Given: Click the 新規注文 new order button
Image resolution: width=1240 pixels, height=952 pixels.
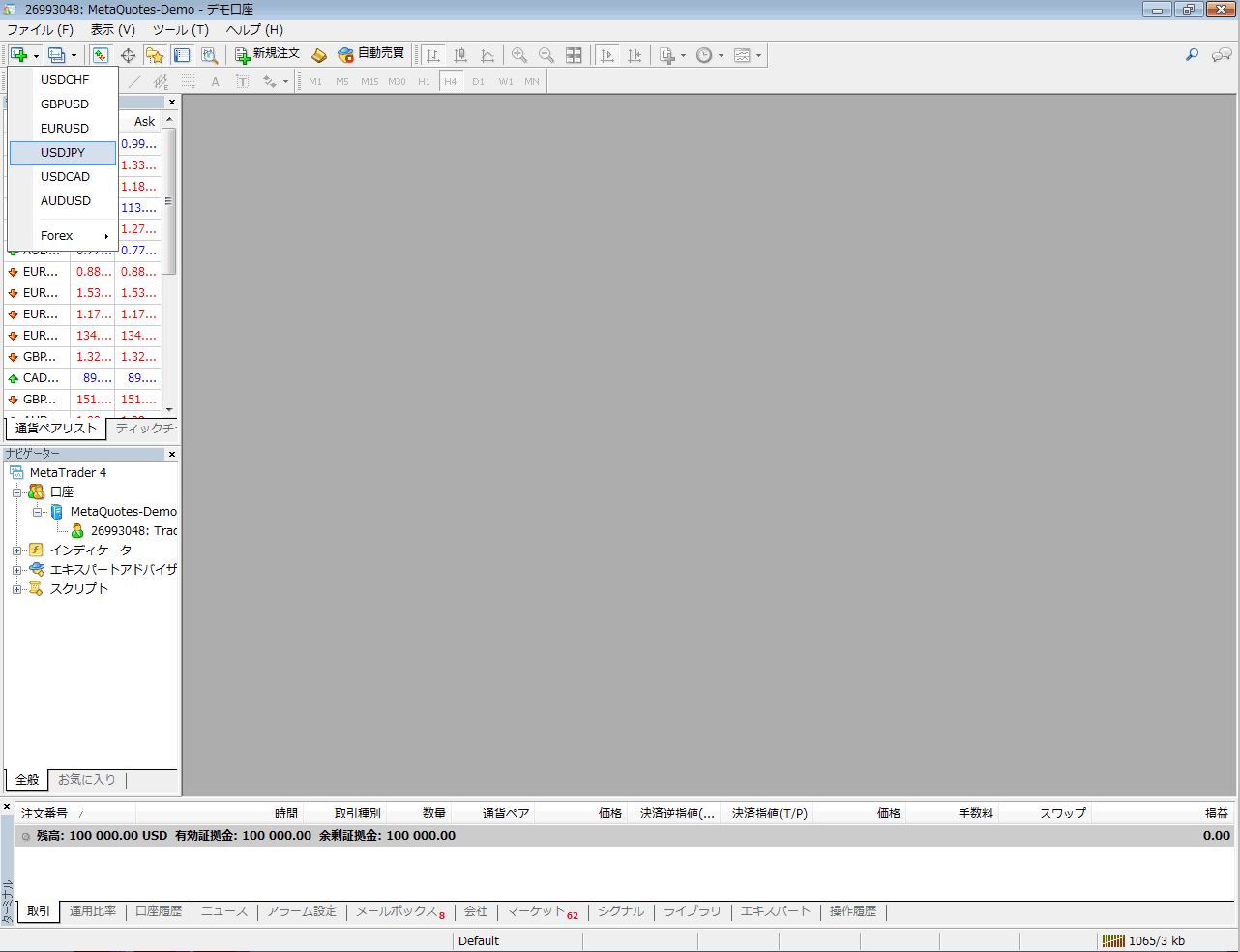Looking at the screenshot, I should click(x=268, y=54).
